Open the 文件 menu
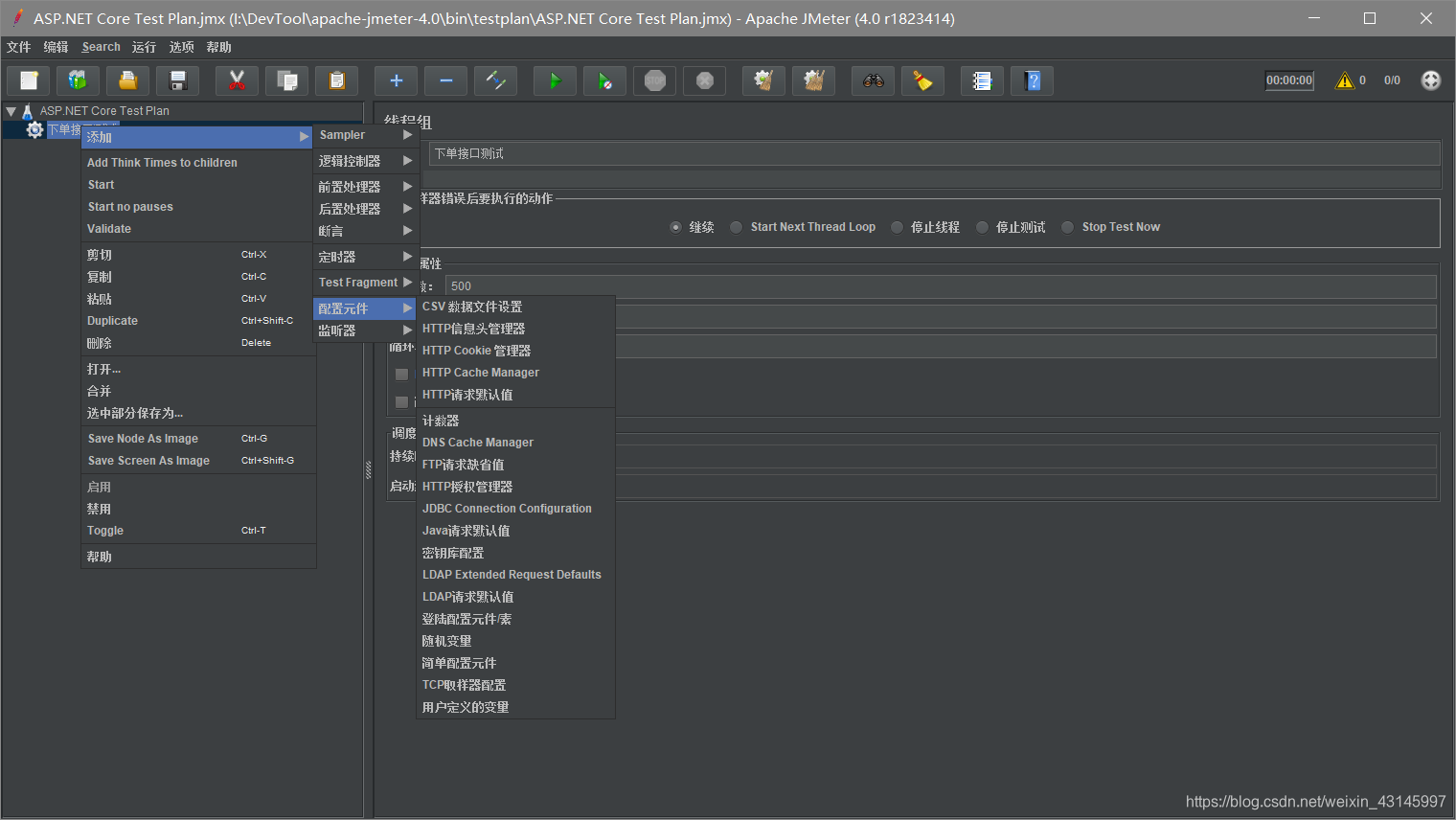This screenshot has height=820, width=1456. (19, 47)
